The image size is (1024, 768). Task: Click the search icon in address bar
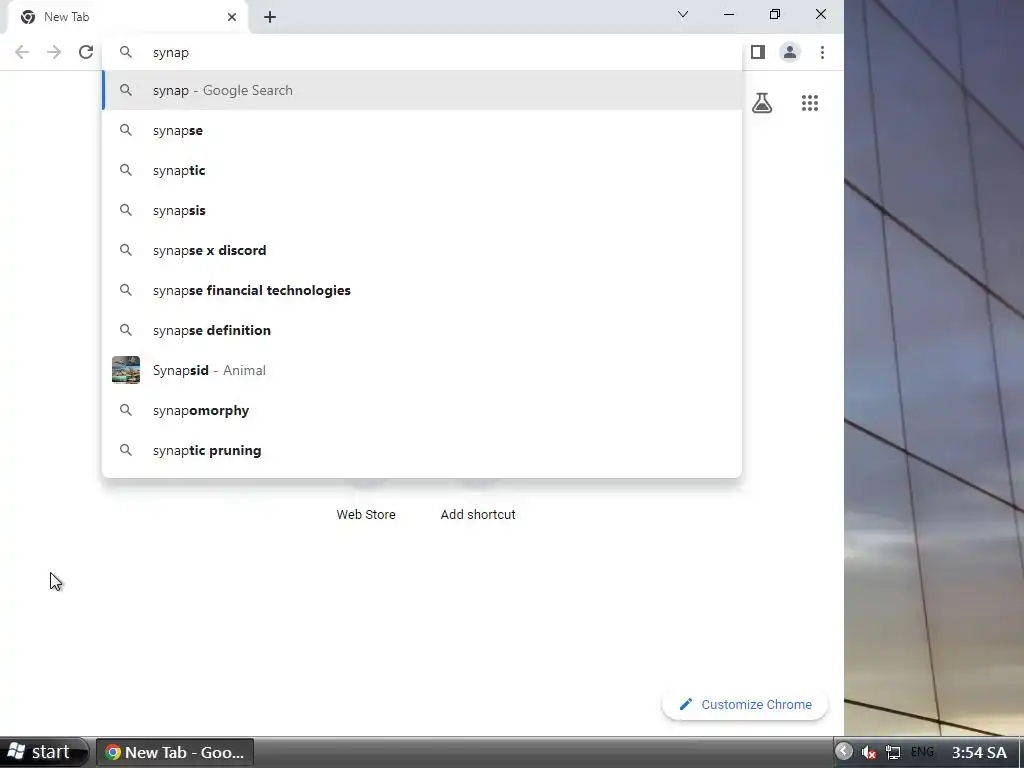(x=126, y=52)
